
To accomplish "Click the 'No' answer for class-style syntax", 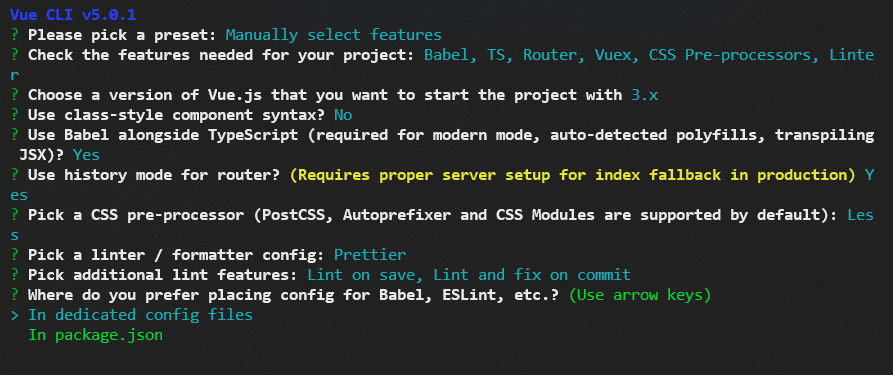I will [x=343, y=115].
